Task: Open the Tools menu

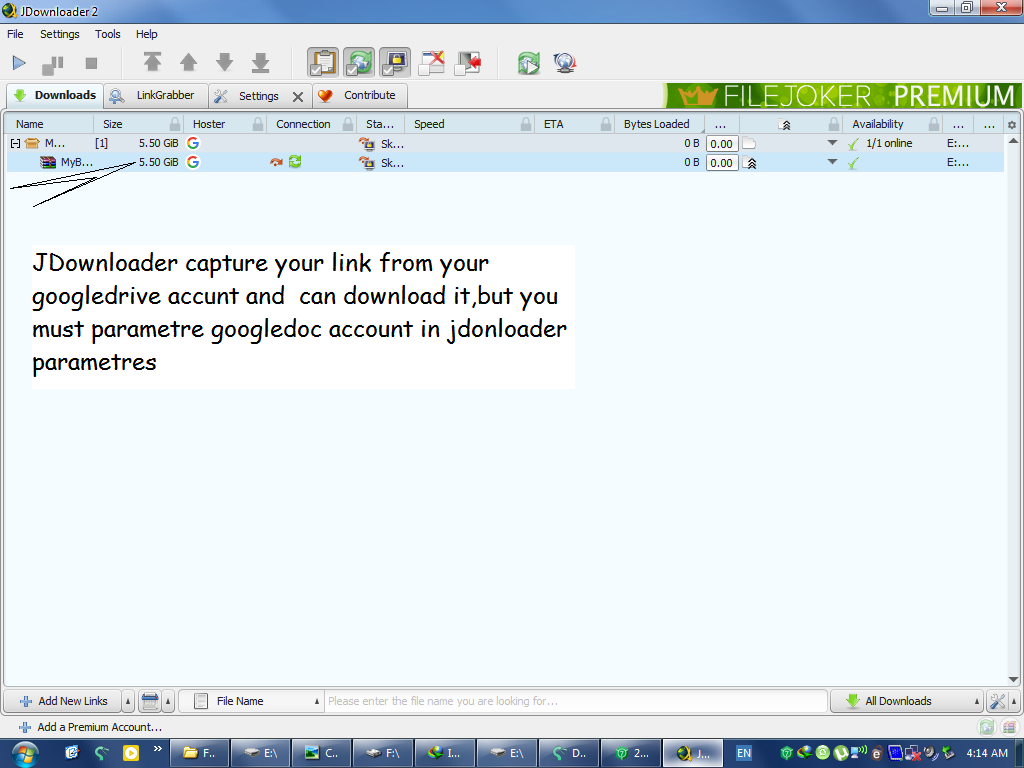Action: click(x=107, y=34)
